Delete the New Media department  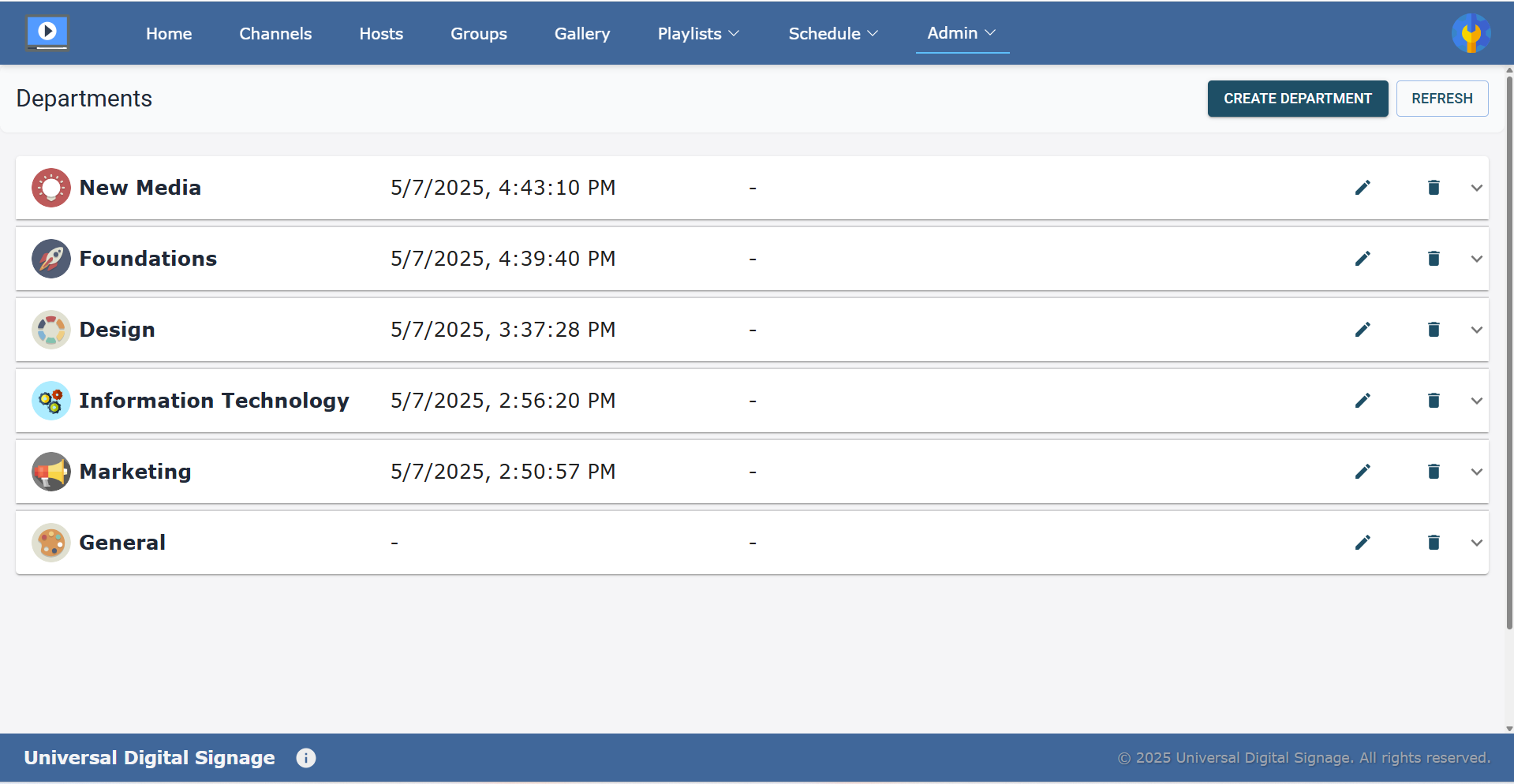pos(1434,188)
